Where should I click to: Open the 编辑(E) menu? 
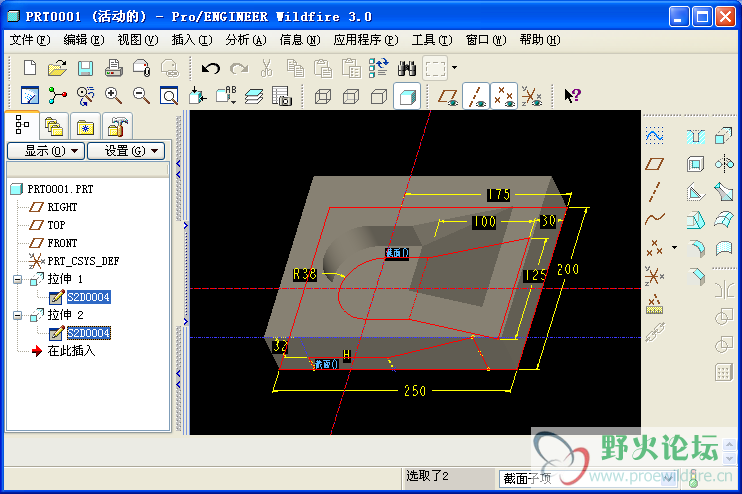point(84,40)
